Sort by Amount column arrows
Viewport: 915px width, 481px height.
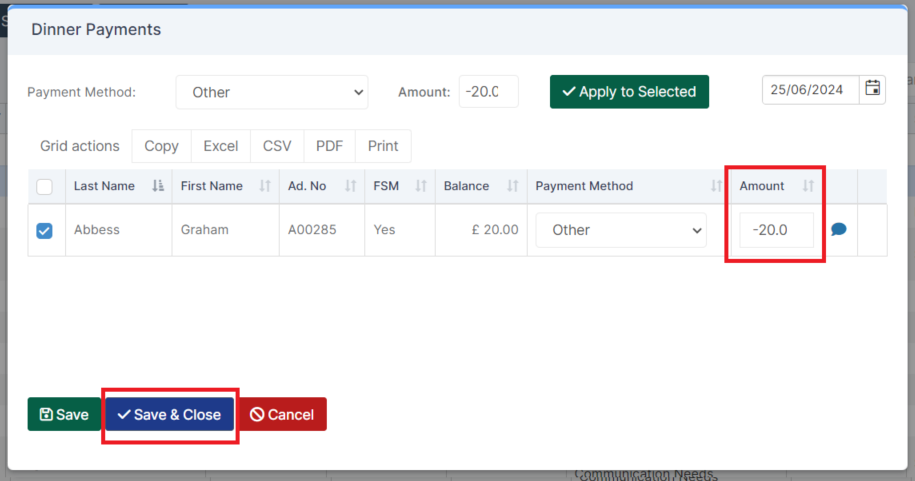pyautogui.click(x=808, y=186)
